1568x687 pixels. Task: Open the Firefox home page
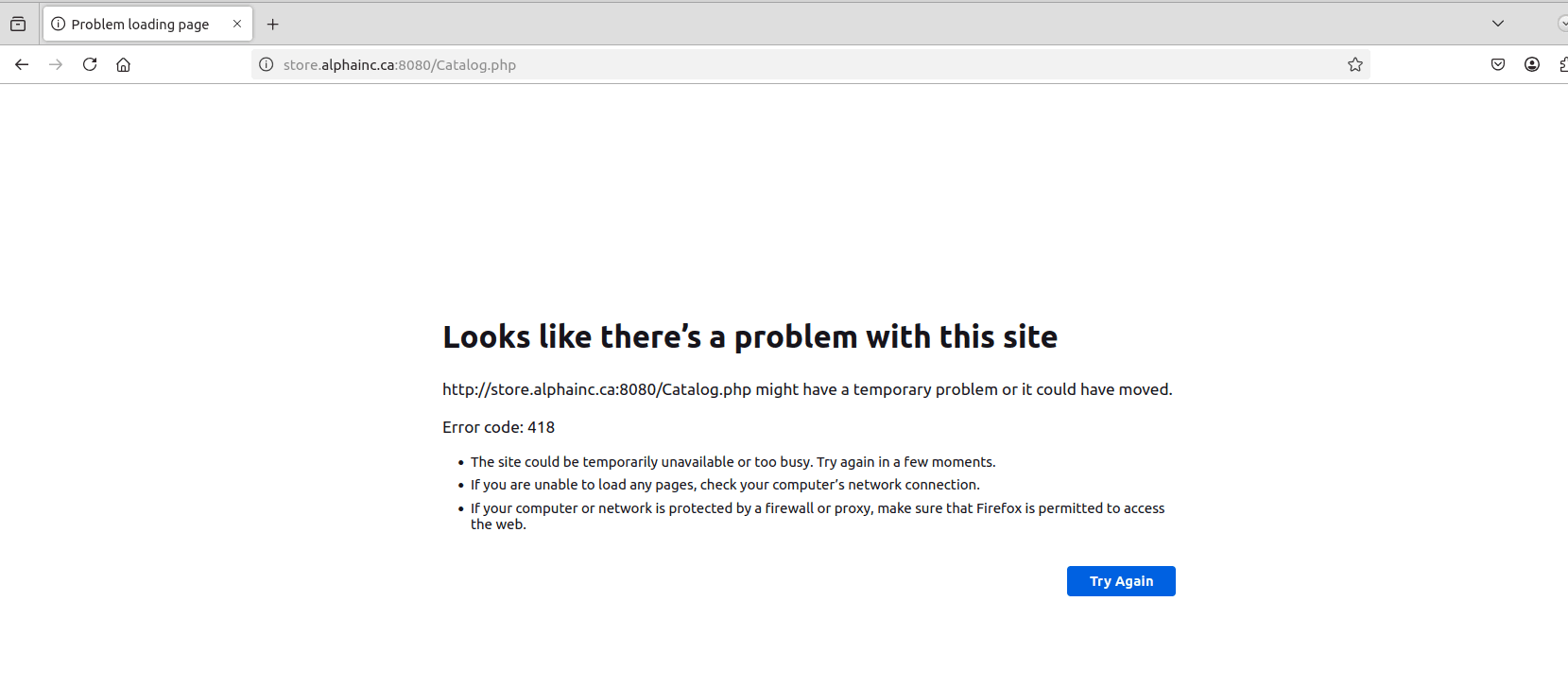tap(124, 64)
